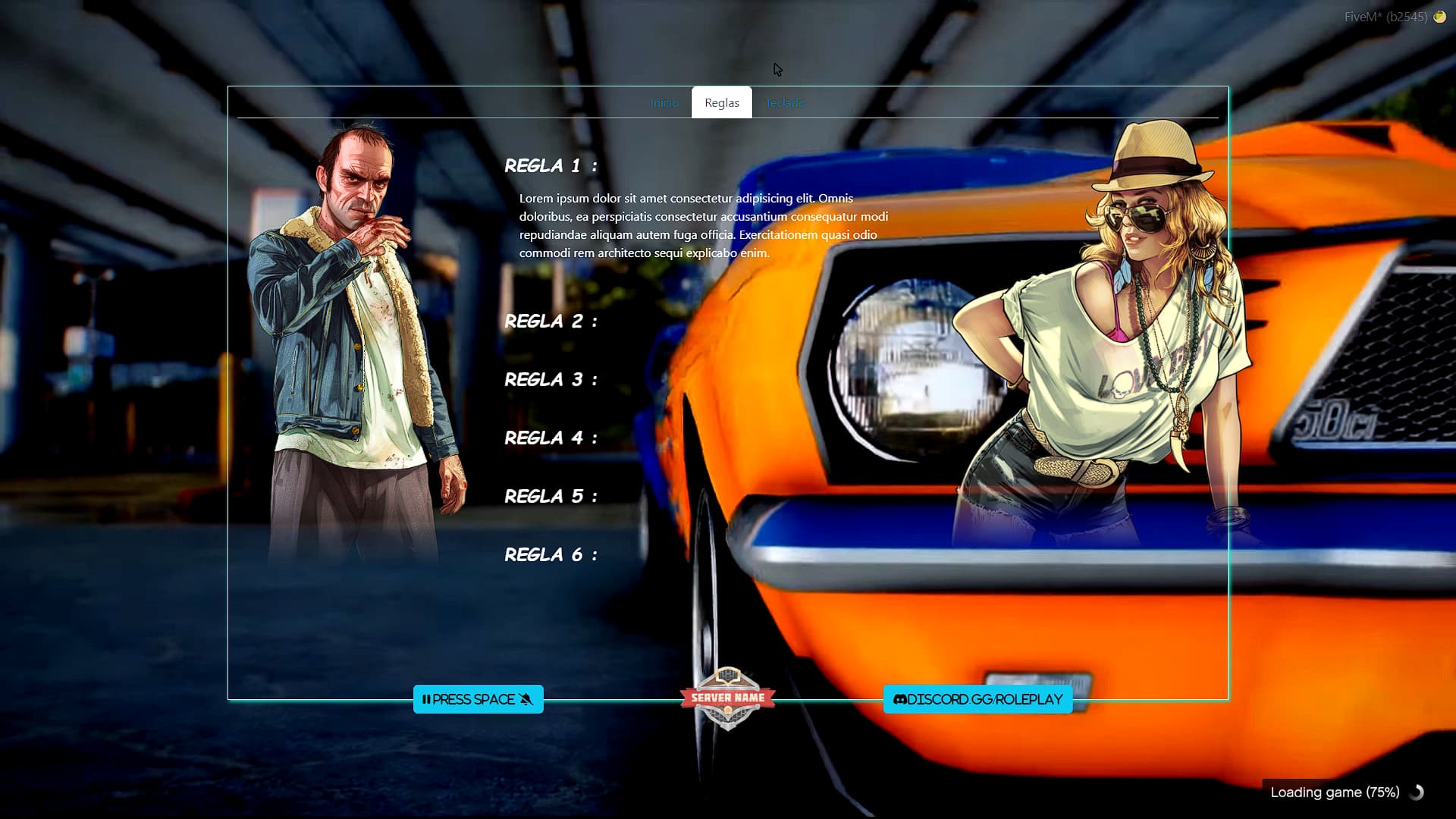This screenshot has width=1456, height=819.
Task: Expand the REGLA 5 section
Action: (551, 497)
